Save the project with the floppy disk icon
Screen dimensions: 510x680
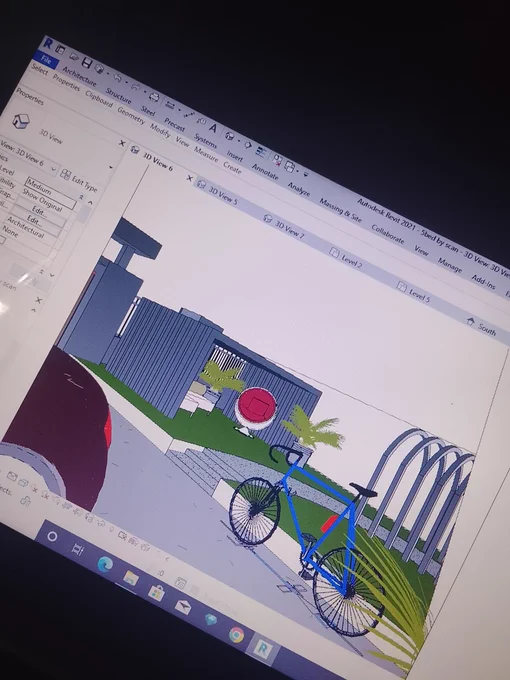point(87,63)
